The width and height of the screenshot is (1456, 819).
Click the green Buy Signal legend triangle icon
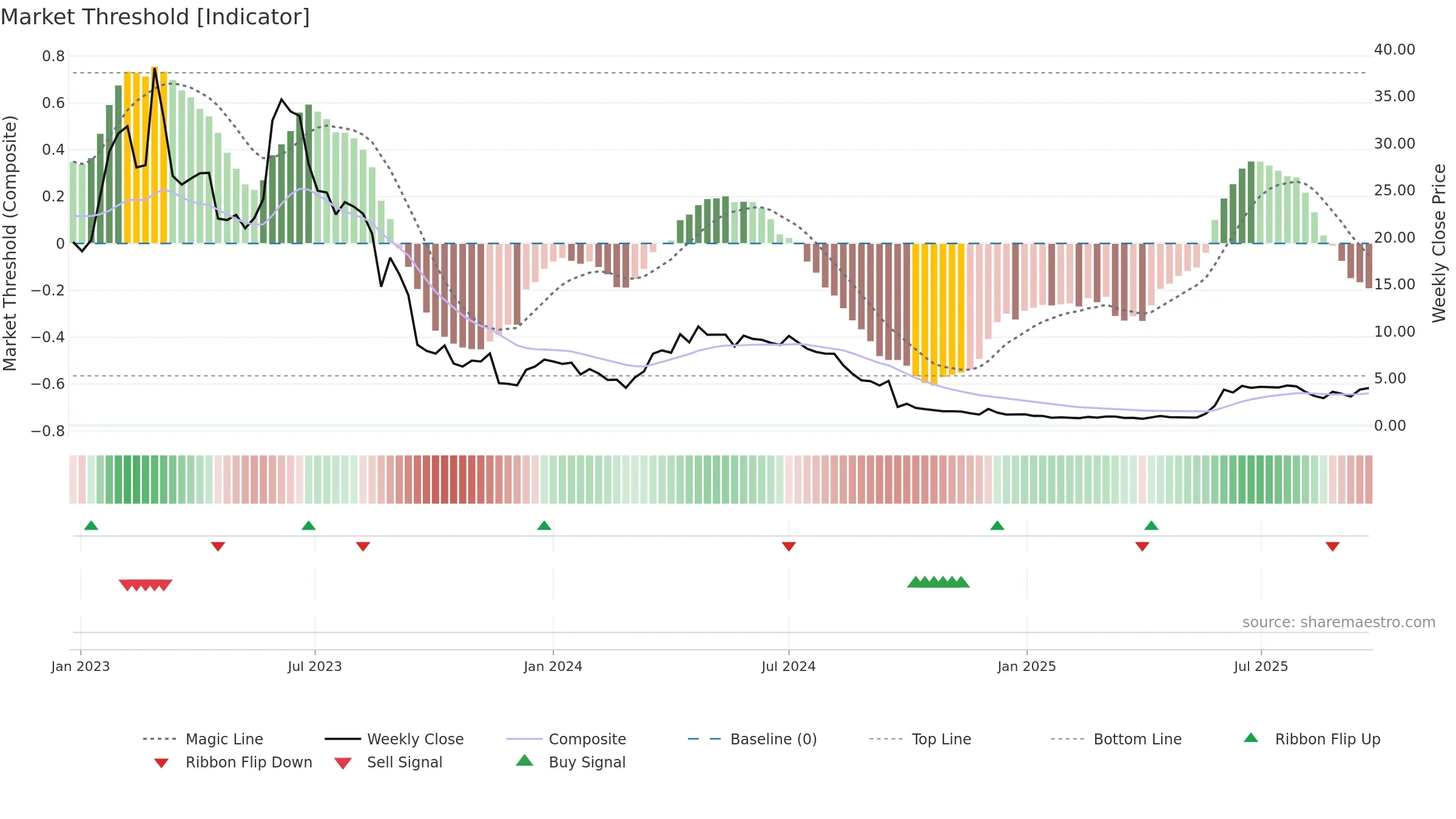coord(525,760)
